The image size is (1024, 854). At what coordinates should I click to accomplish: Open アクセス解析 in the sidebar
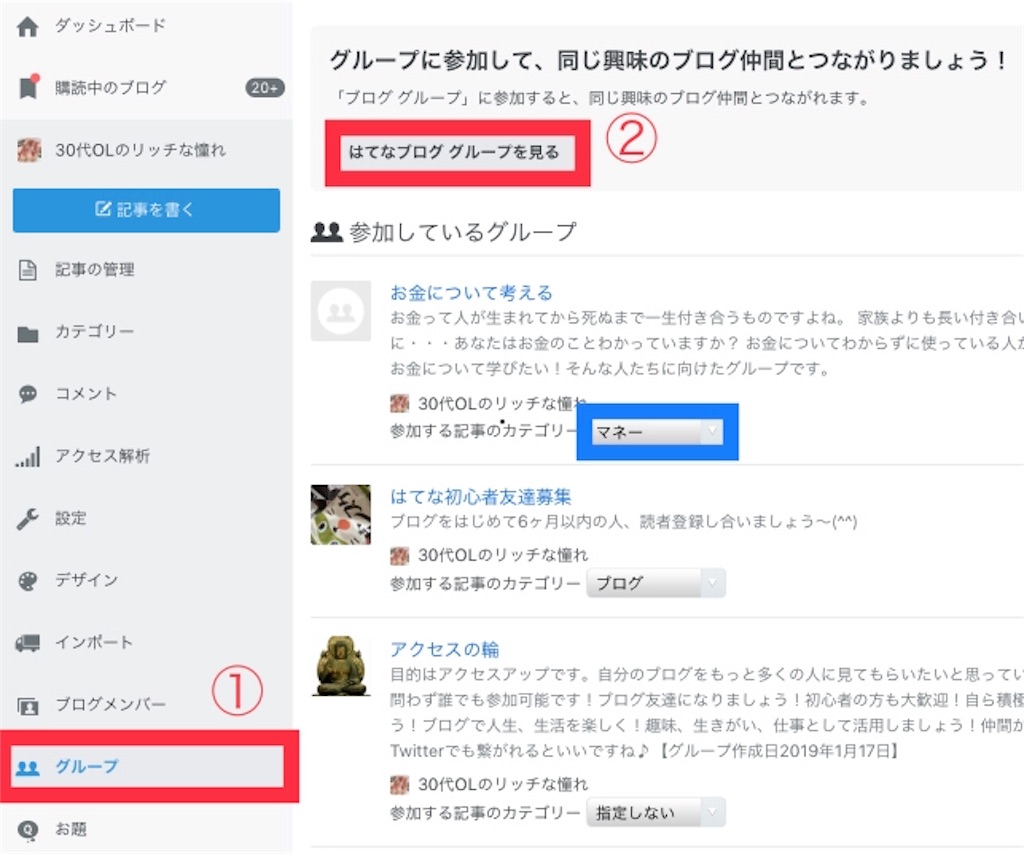103,456
